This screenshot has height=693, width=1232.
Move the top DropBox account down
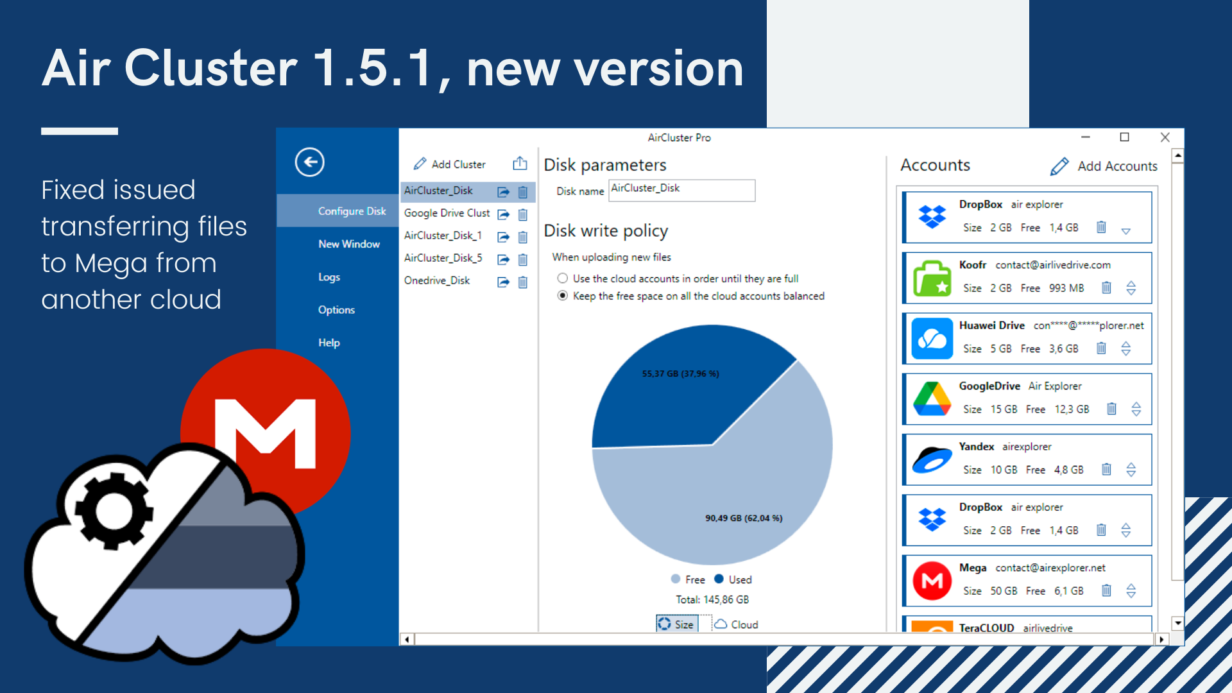click(1126, 231)
